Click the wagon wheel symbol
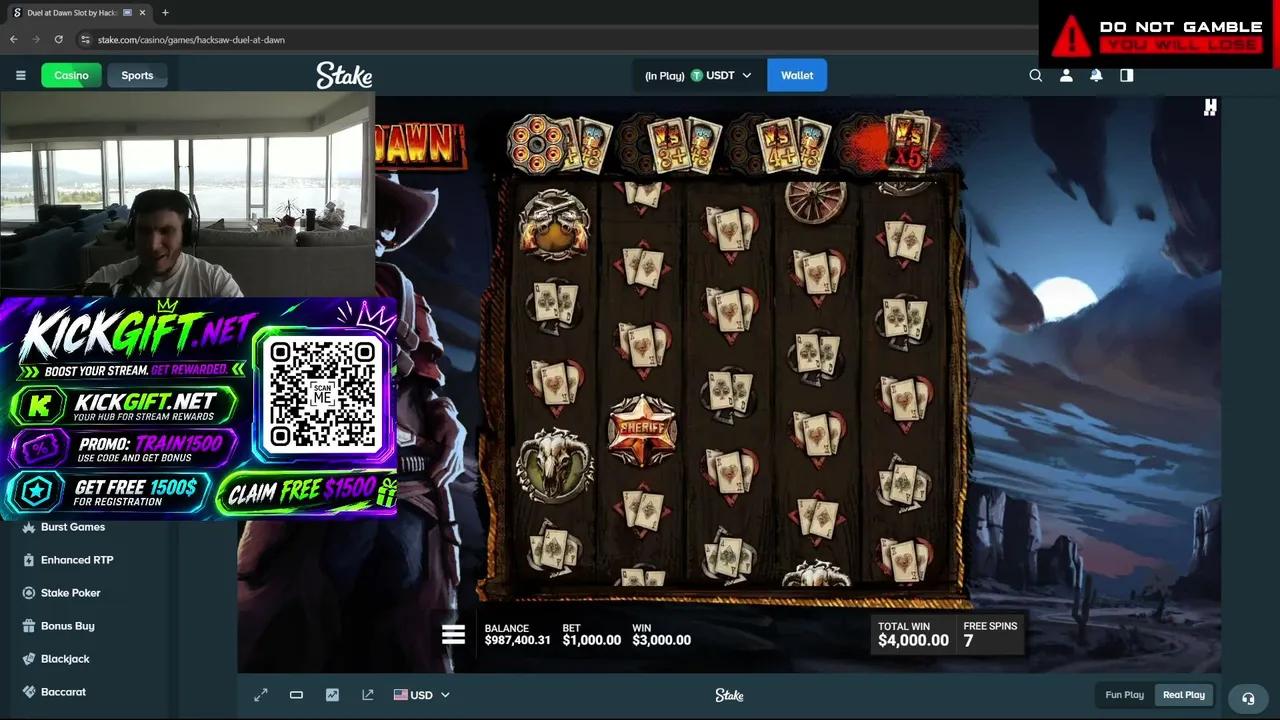Viewport: 1280px width, 720px height. pyautogui.click(x=817, y=199)
